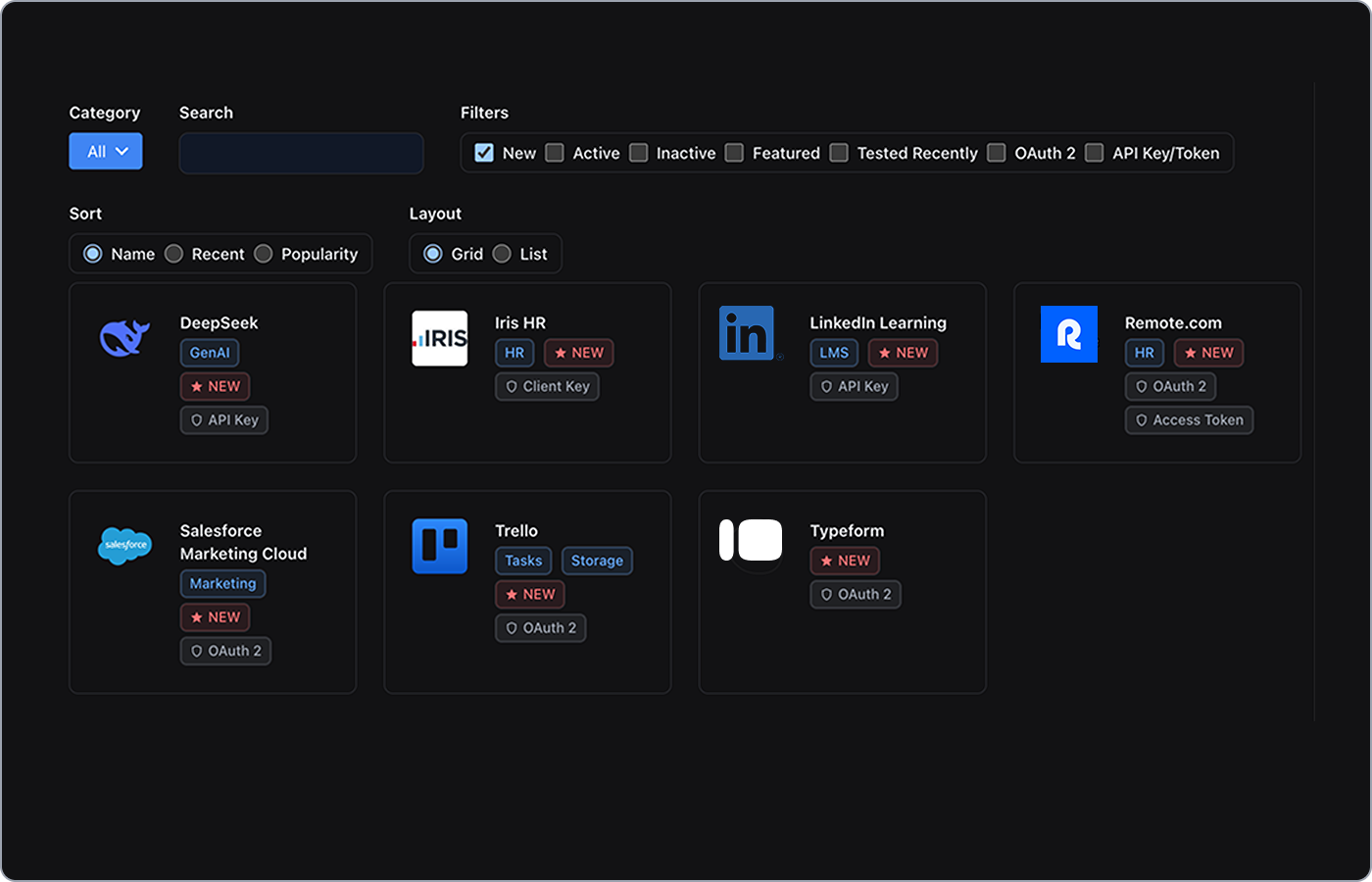
Task: Click inside the Search input field
Action: pyautogui.click(x=300, y=153)
